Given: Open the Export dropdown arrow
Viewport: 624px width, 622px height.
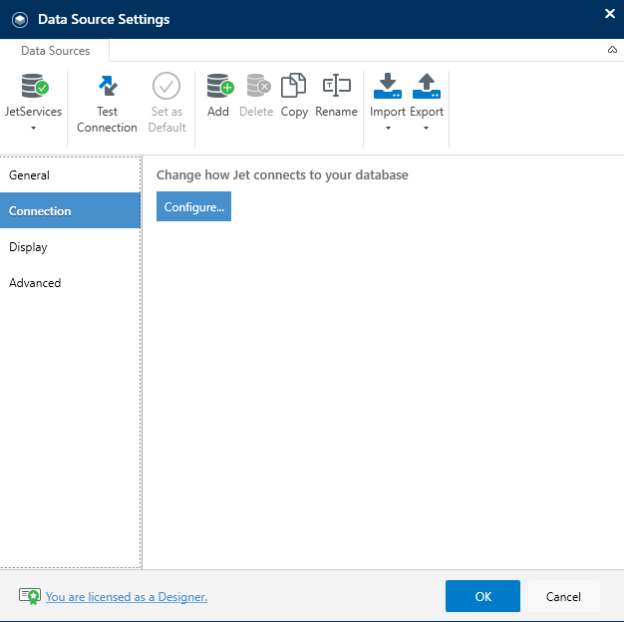Looking at the screenshot, I should click(x=426, y=128).
